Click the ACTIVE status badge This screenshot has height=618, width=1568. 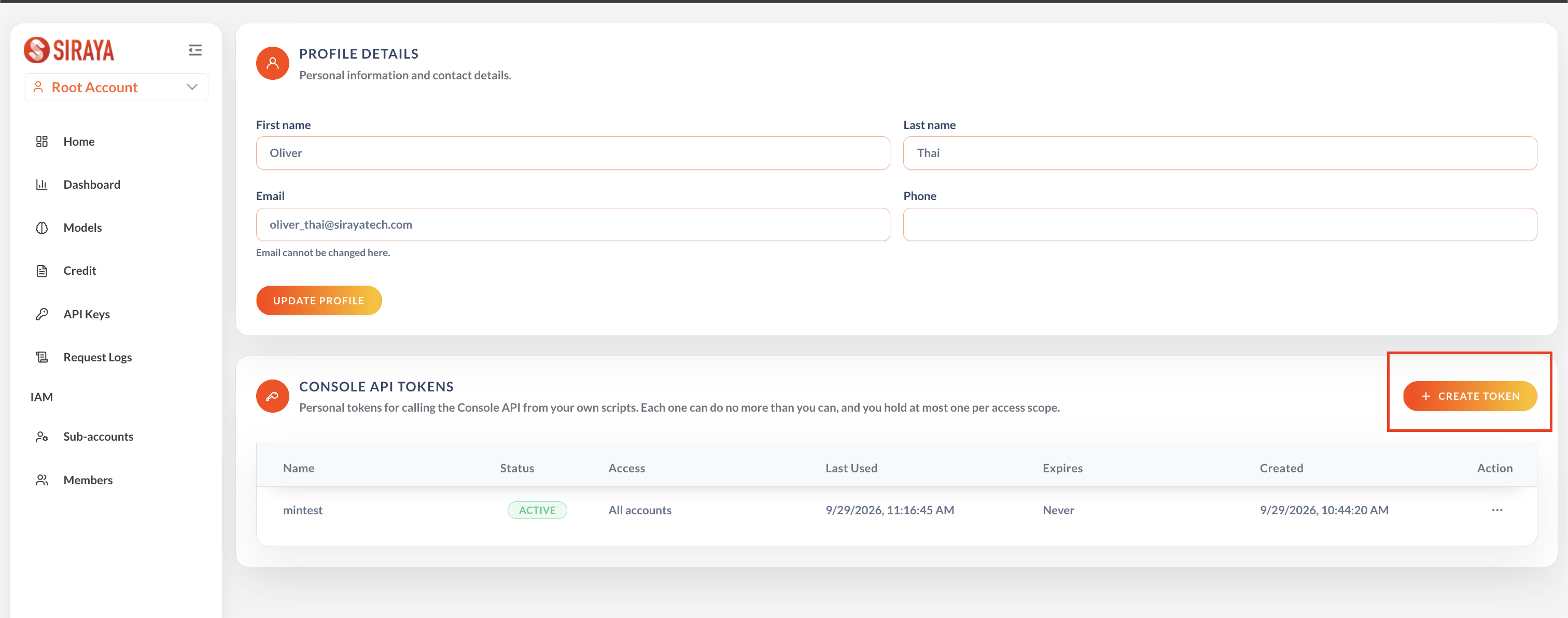tap(537, 510)
